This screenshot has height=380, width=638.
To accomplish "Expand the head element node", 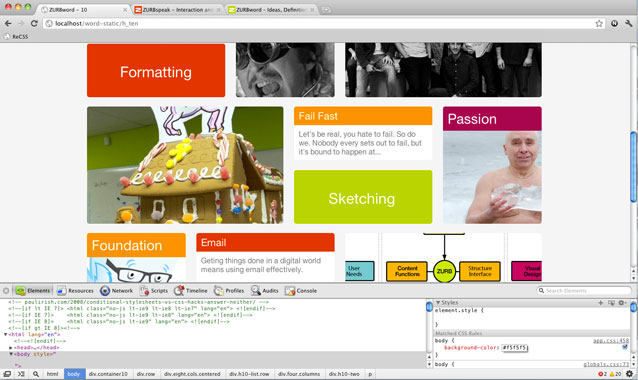I will pyautogui.click(x=11, y=347).
